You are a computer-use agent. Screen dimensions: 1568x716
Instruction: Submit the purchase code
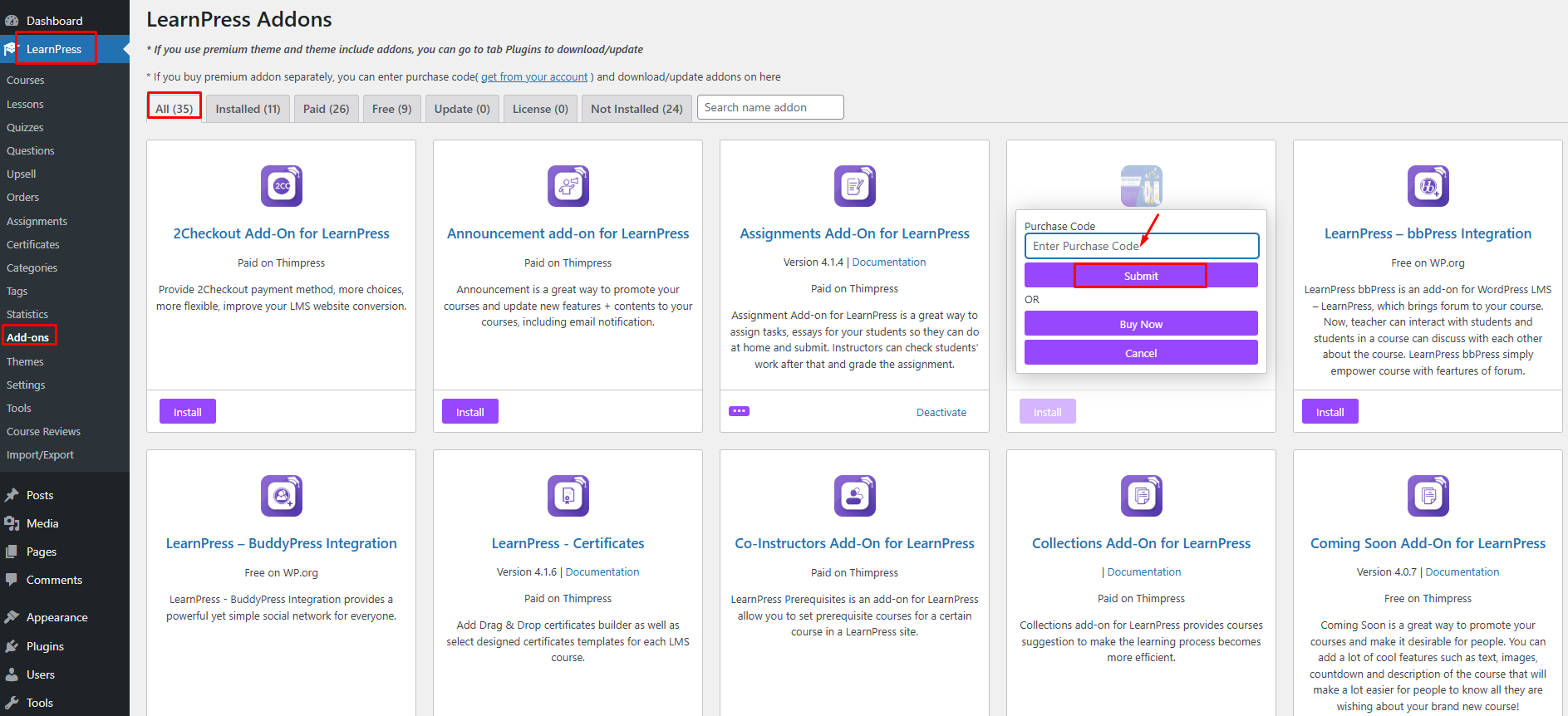click(x=1141, y=276)
